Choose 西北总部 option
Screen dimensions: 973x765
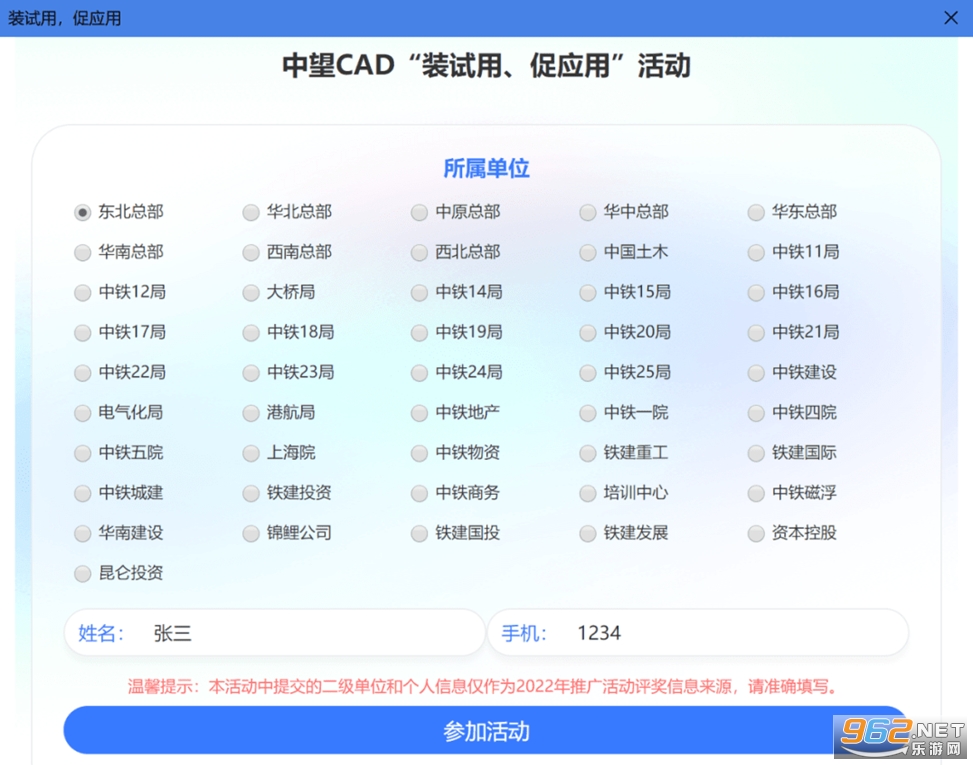[x=419, y=253]
